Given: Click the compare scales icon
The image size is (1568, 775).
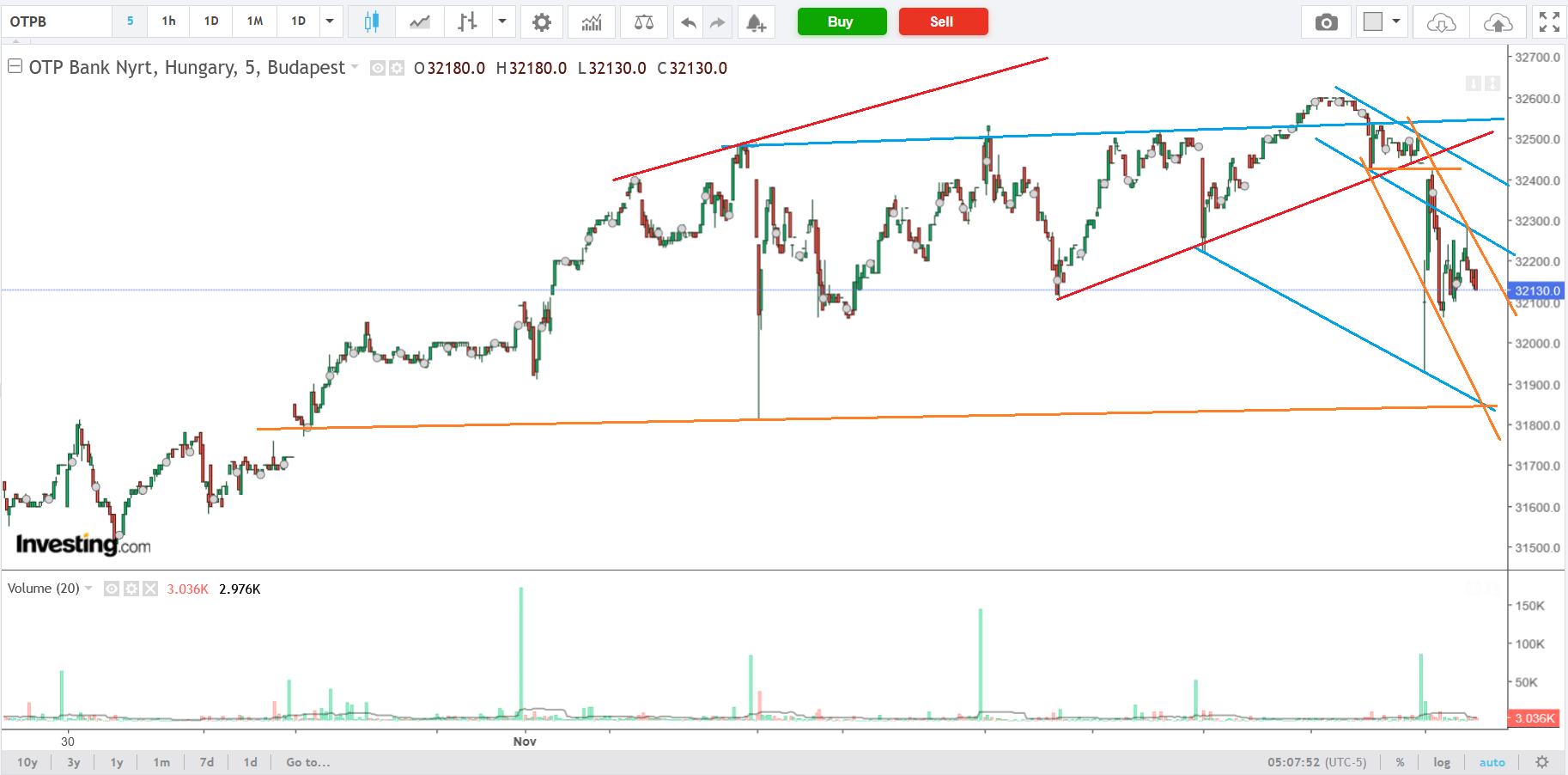Looking at the screenshot, I should coord(643,21).
